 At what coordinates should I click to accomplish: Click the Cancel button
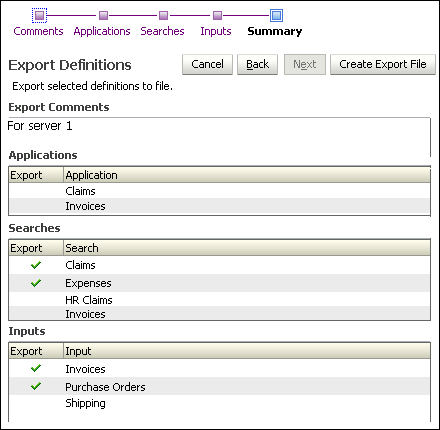(x=207, y=64)
